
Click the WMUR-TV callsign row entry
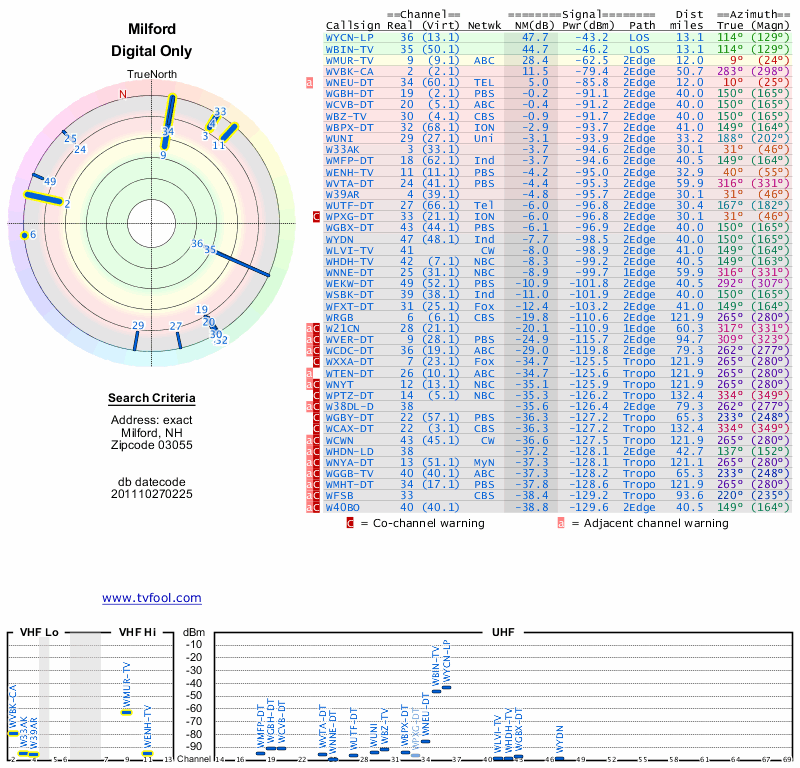(350, 60)
